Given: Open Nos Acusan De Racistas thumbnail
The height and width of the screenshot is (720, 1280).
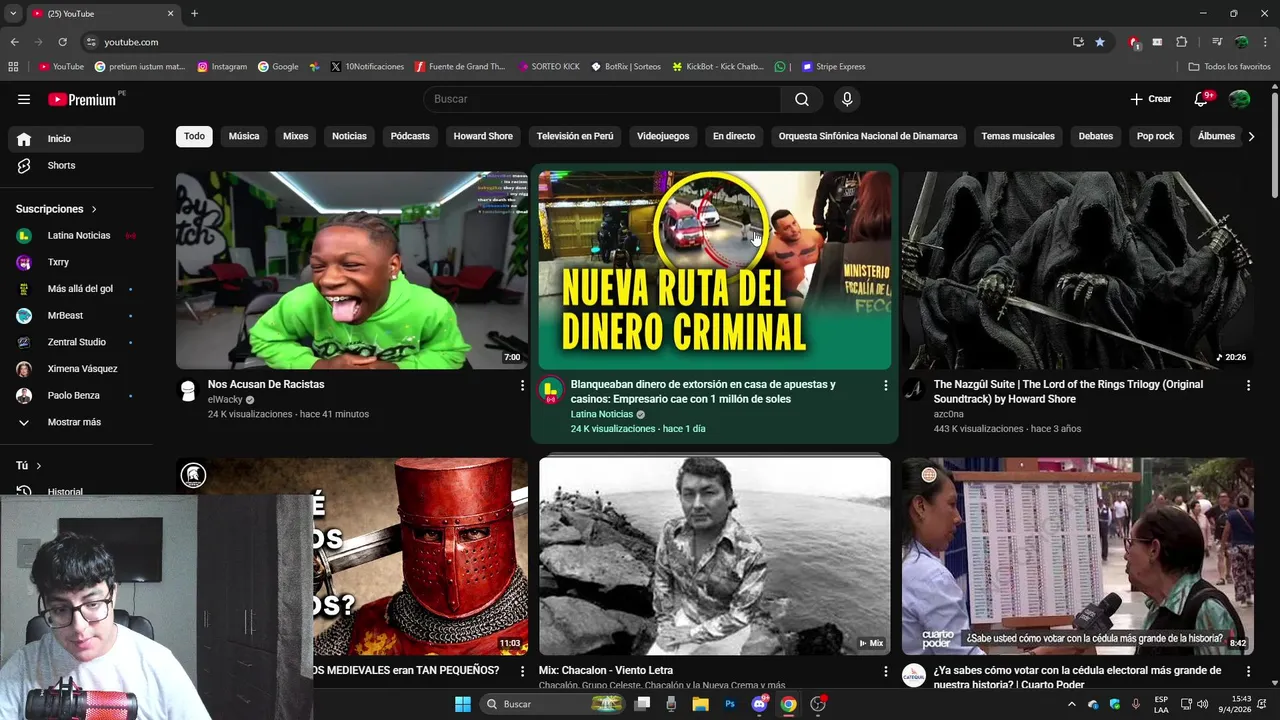Looking at the screenshot, I should point(352,270).
